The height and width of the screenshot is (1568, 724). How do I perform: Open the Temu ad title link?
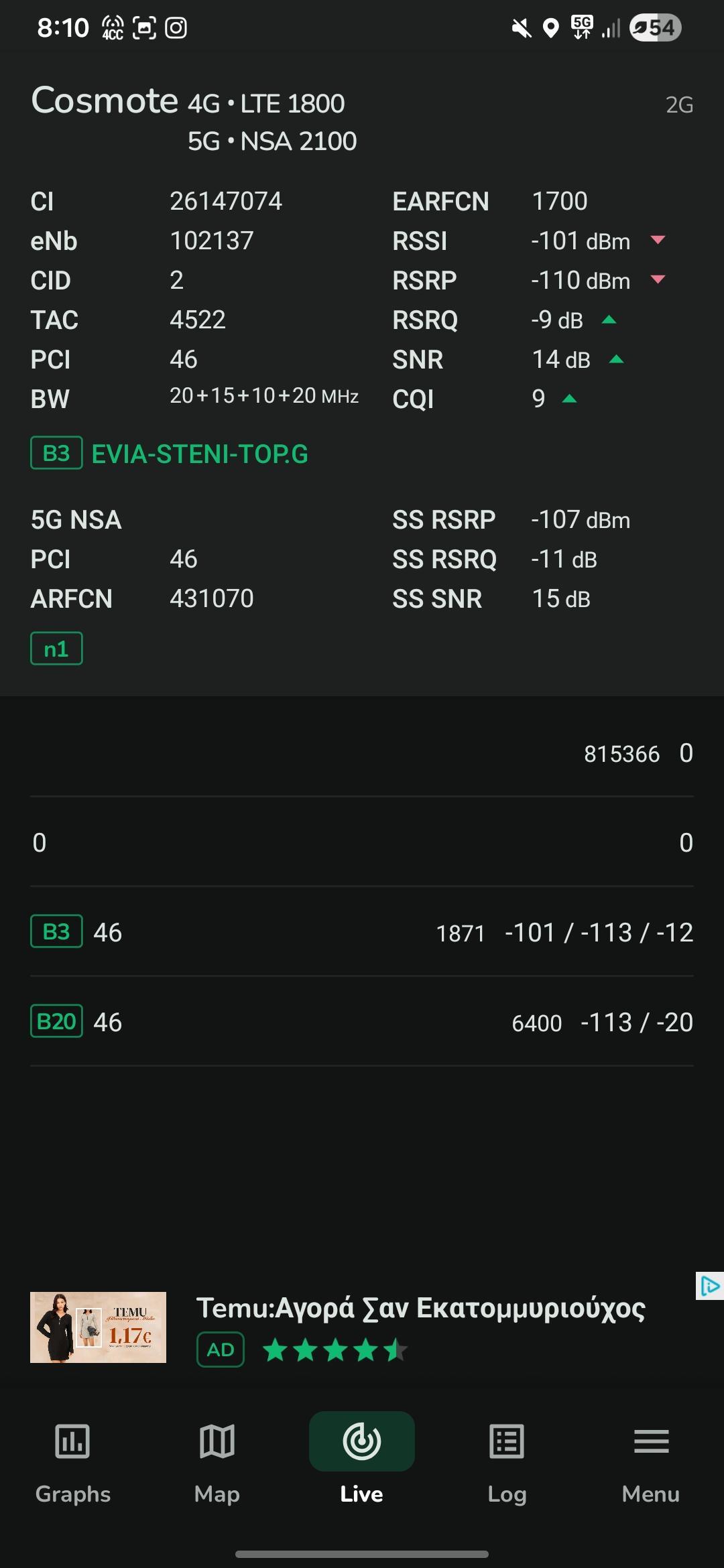pos(420,1308)
